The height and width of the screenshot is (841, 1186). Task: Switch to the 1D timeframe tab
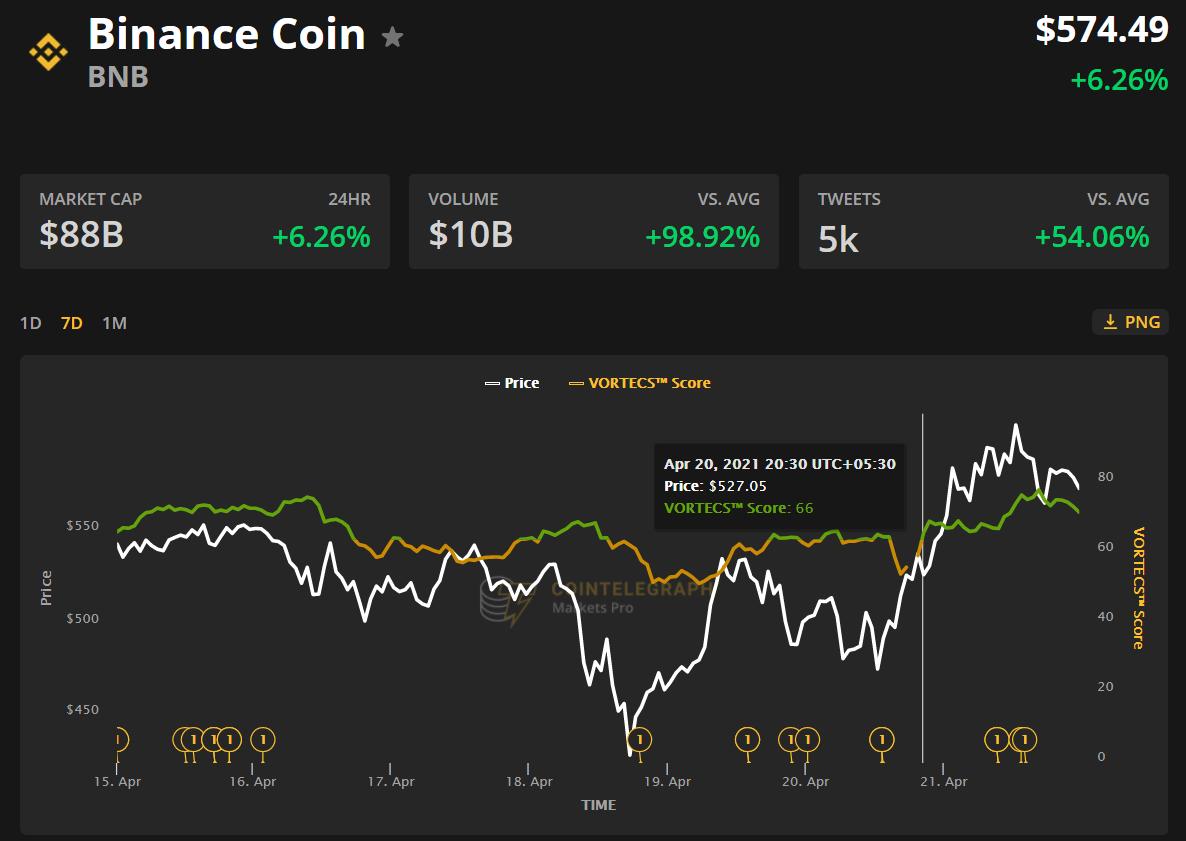point(30,322)
